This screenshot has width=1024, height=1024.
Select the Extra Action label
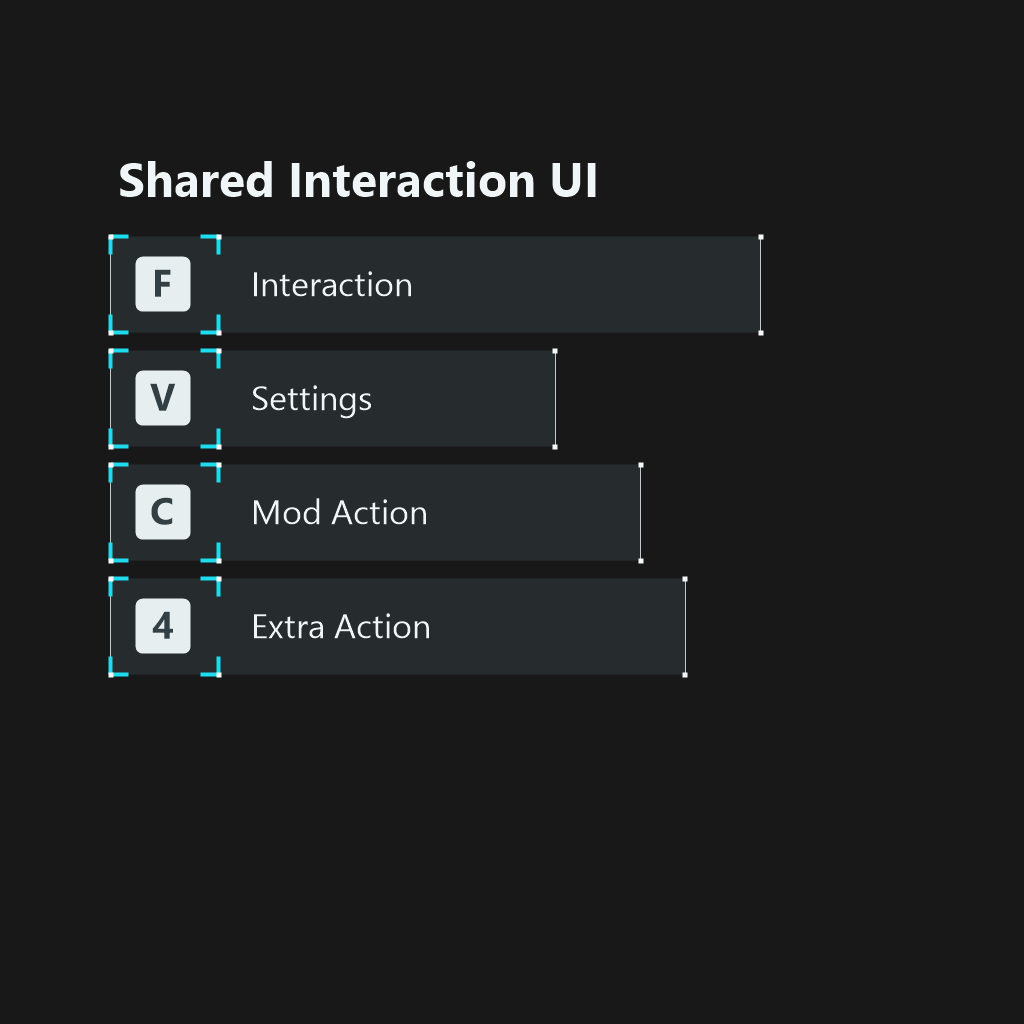(341, 627)
